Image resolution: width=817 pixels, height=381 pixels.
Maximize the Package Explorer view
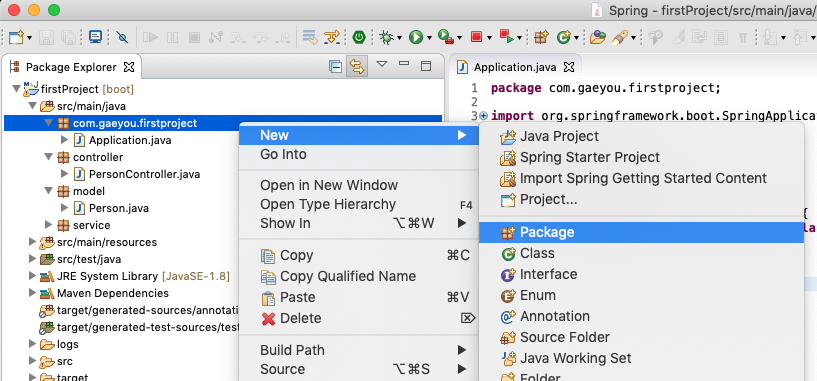click(x=426, y=66)
